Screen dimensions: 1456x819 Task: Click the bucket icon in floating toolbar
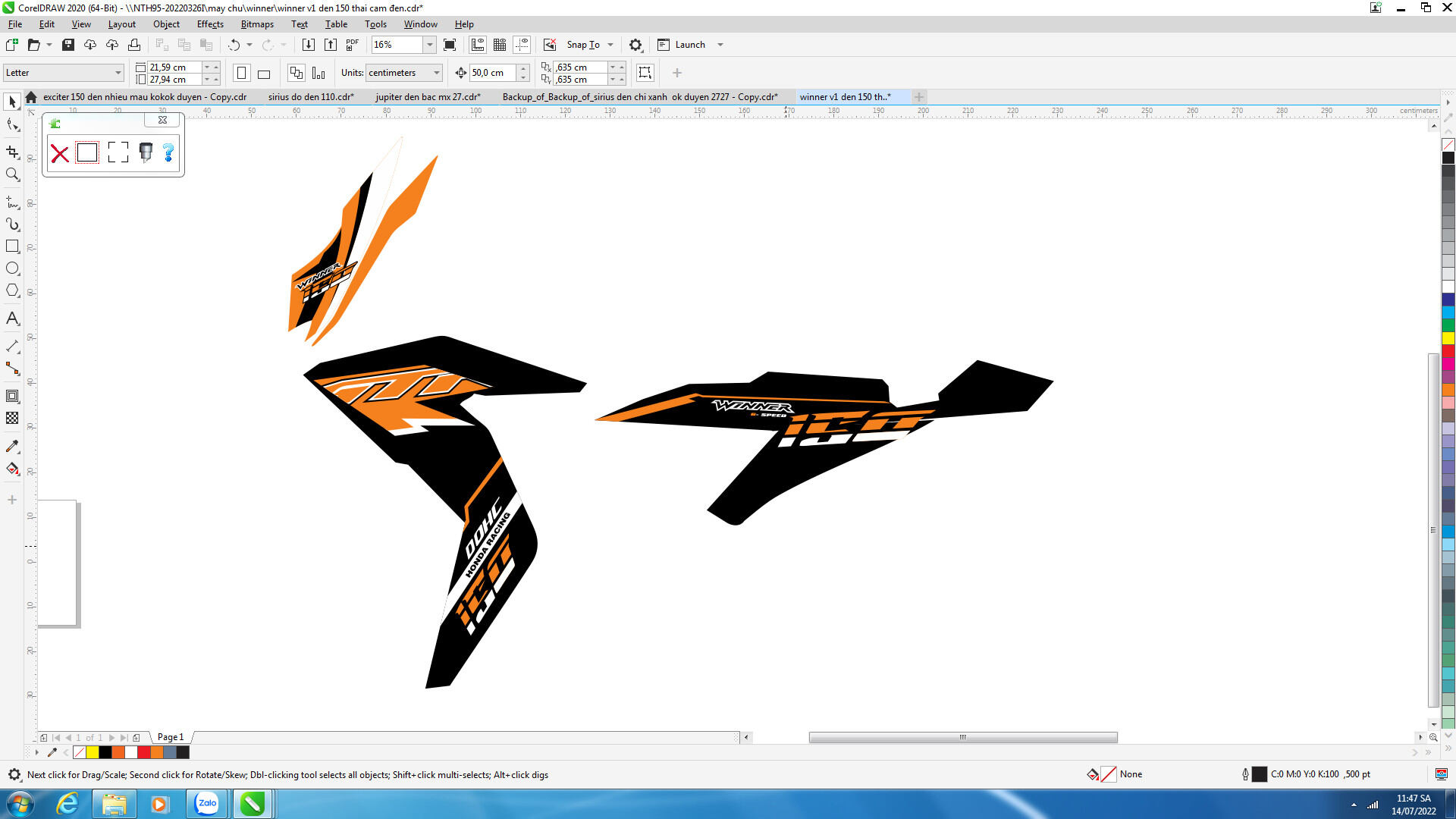click(146, 152)
